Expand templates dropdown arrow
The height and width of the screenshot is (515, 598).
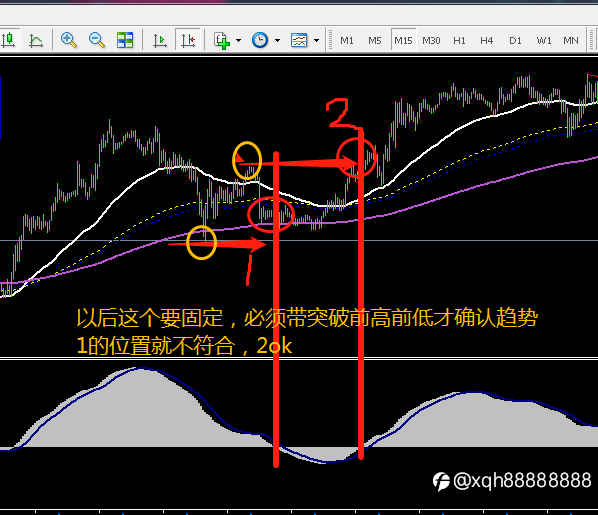pyautogui.click(x=316, y=40)
